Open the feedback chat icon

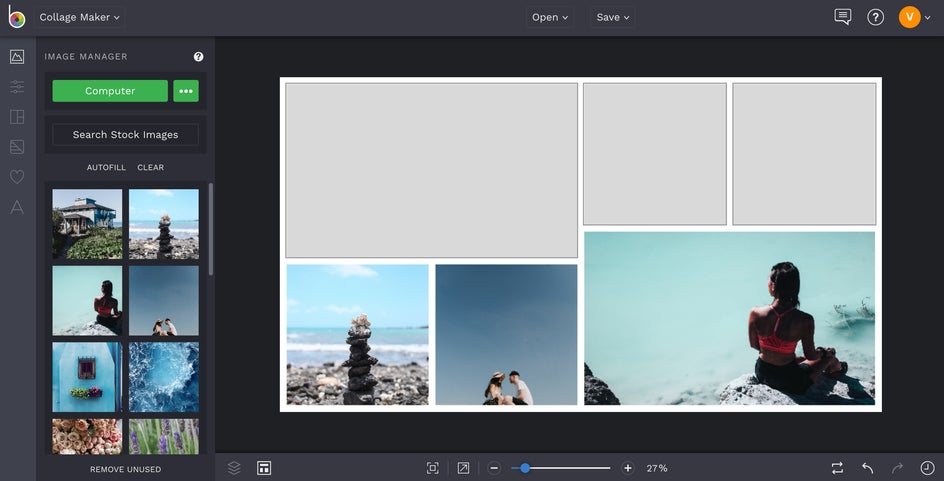pos(843,17)
